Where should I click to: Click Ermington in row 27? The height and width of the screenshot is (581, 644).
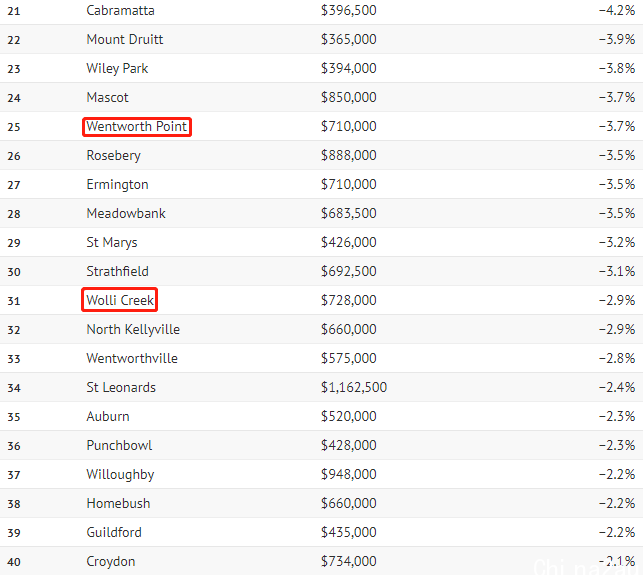(x=117, y=185)
